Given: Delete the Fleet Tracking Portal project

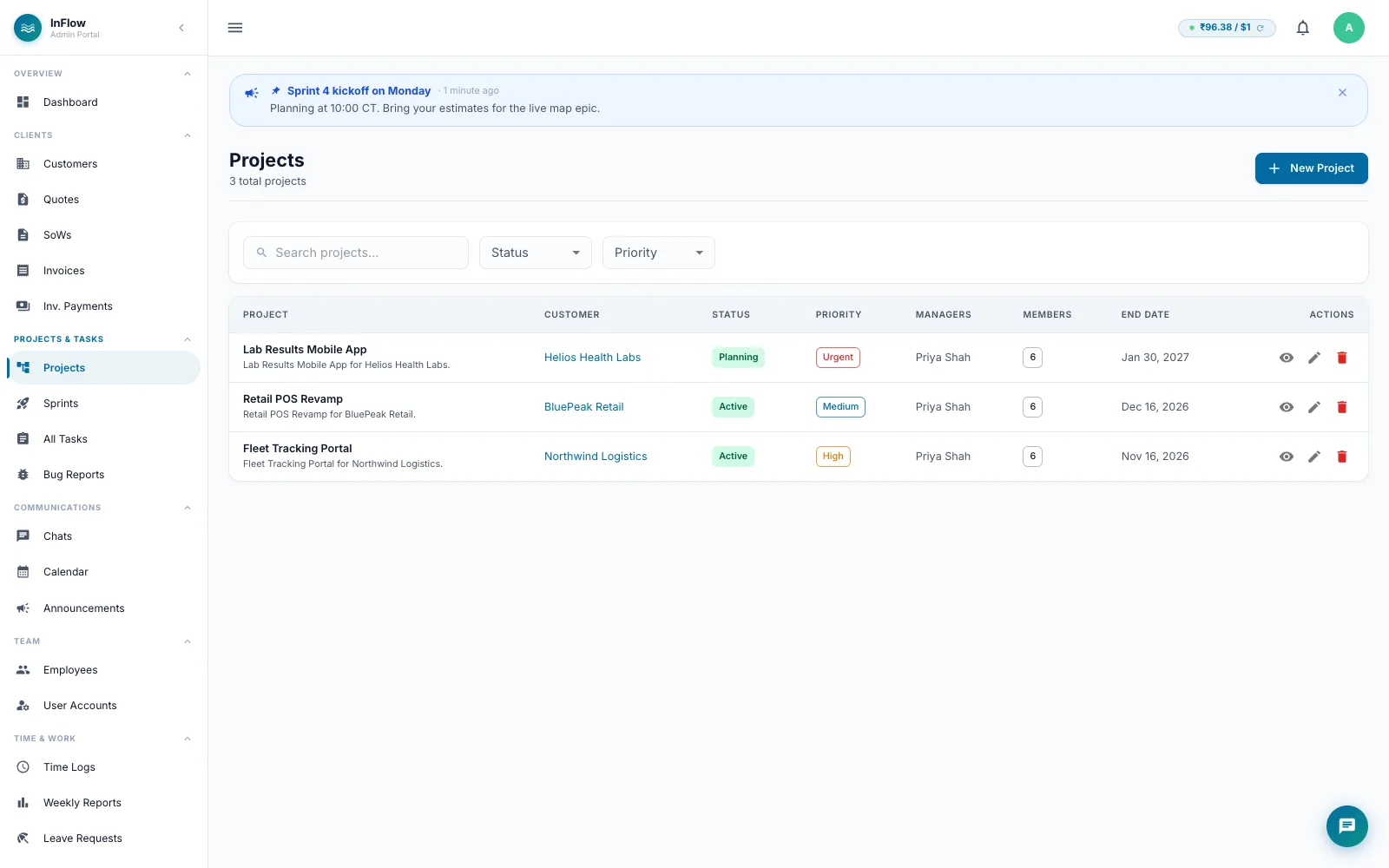Looking at the screenshot, I should click(x=1342, y=457).
